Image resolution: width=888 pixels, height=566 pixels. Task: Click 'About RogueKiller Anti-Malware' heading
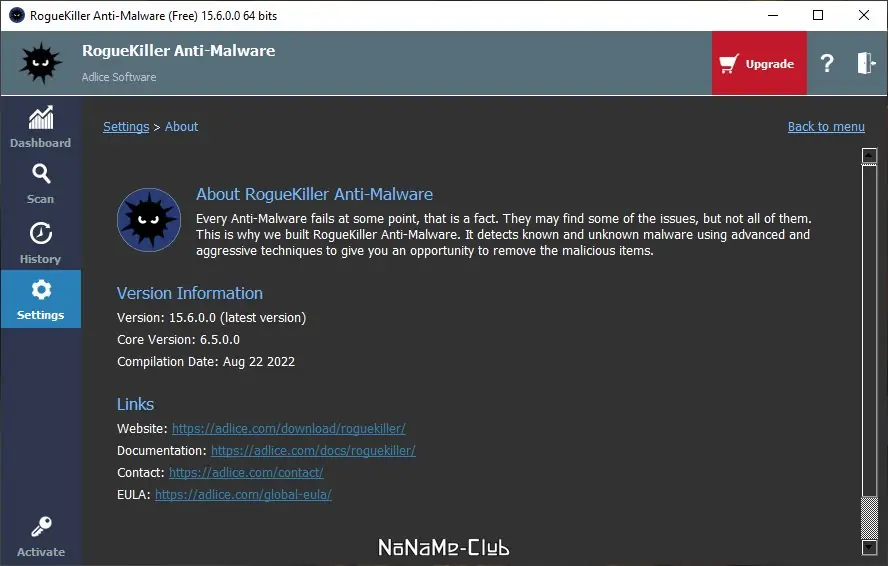314,194
